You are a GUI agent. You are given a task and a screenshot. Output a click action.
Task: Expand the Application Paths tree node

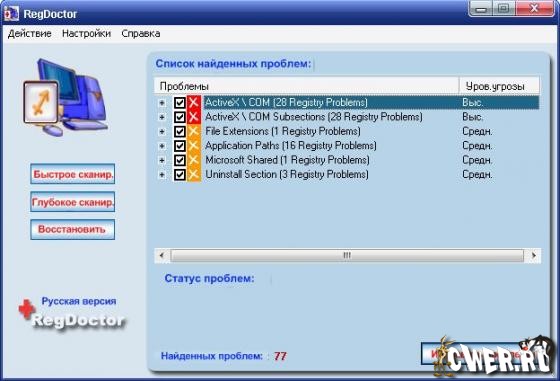(162, 146)
